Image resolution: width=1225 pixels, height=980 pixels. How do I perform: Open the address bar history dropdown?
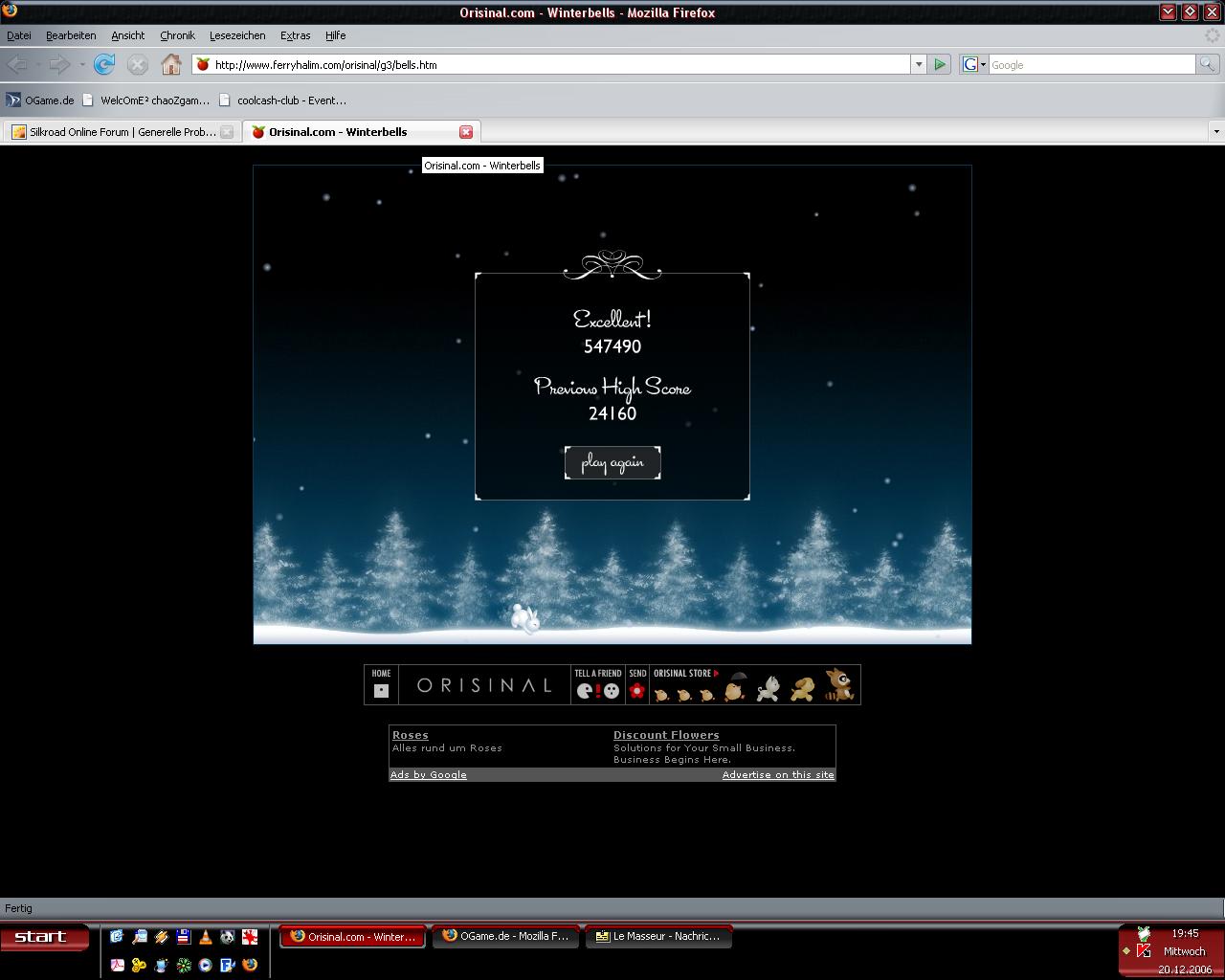[x=919, y=64]
